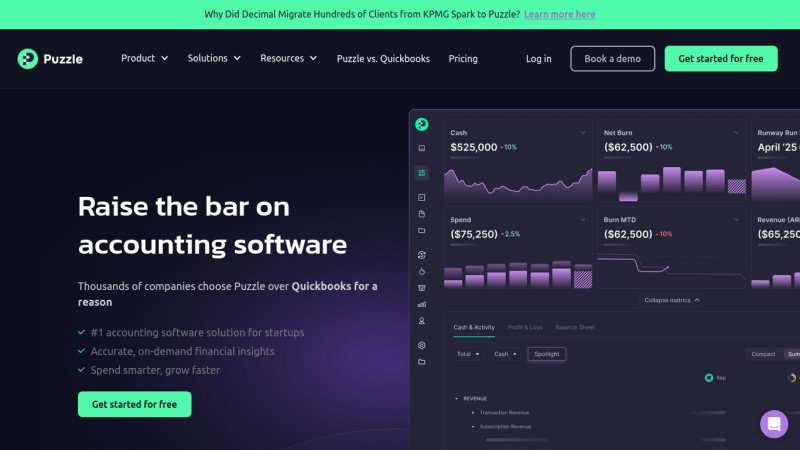Open the inbox icon in the dashboard sidebar

coord(422,148)
